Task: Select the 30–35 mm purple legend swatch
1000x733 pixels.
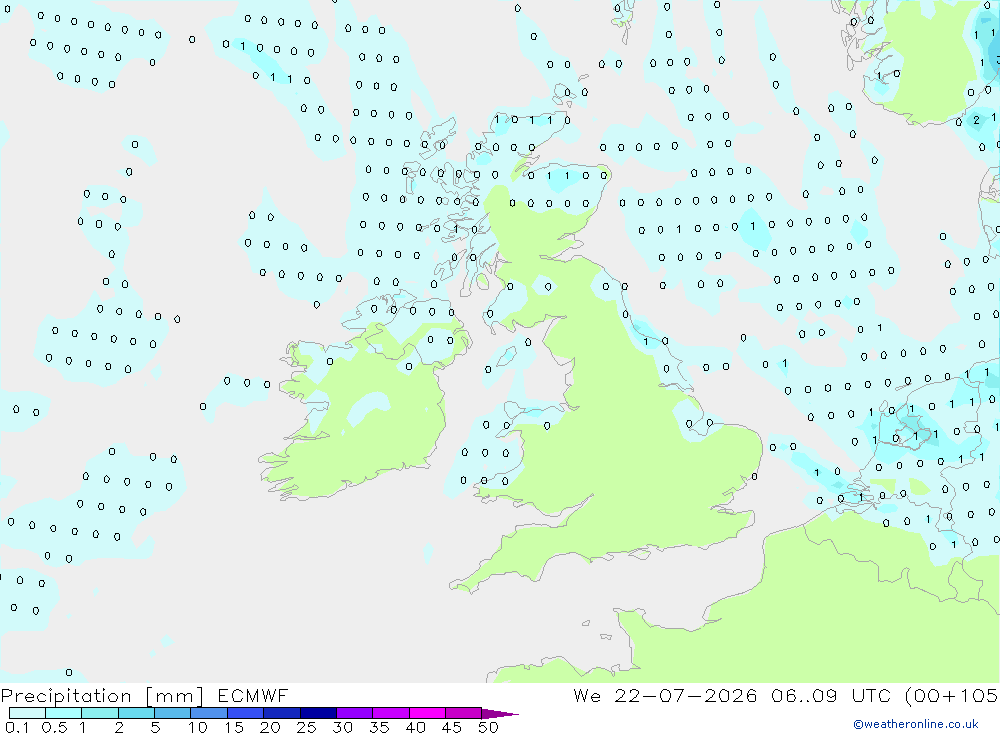Action: click(x=355, y=713)
